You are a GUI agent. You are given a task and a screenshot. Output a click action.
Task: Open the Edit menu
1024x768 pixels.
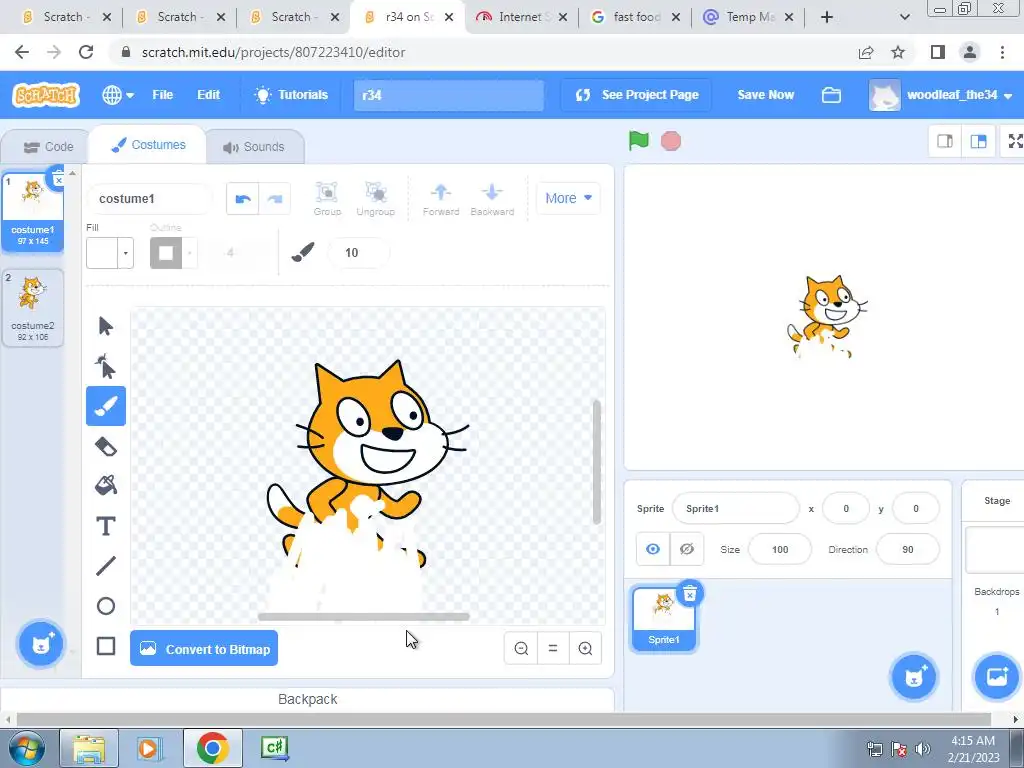(208, 95)
